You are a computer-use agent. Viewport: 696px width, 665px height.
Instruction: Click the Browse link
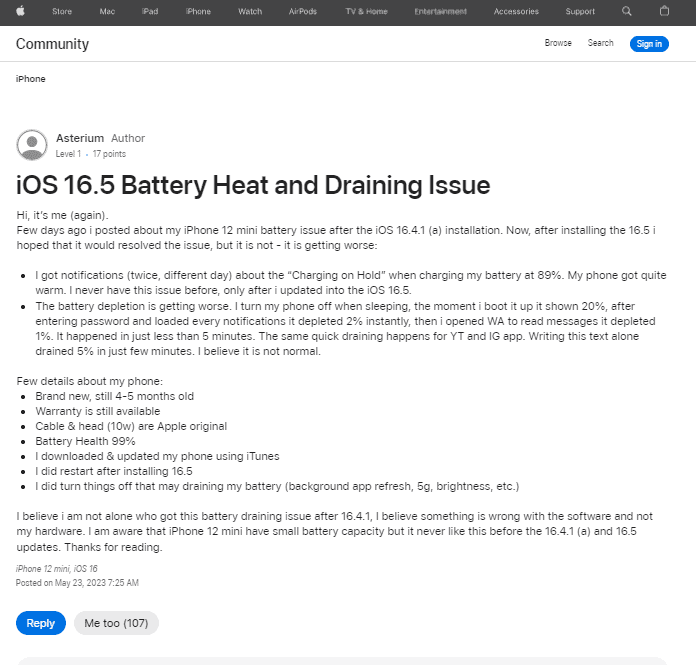(x=558, y=43)
